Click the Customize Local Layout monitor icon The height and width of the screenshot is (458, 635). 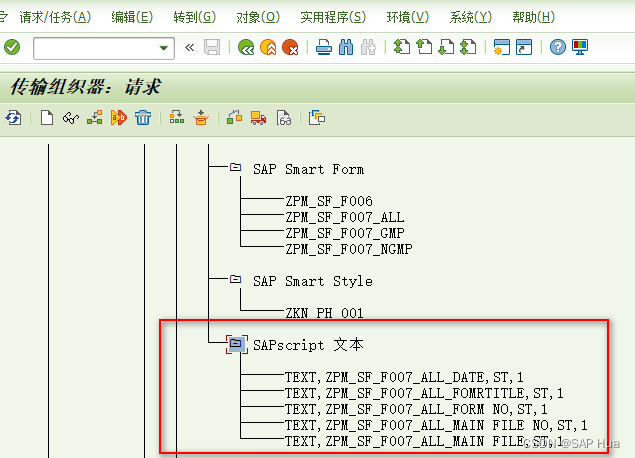pos(580,47)
